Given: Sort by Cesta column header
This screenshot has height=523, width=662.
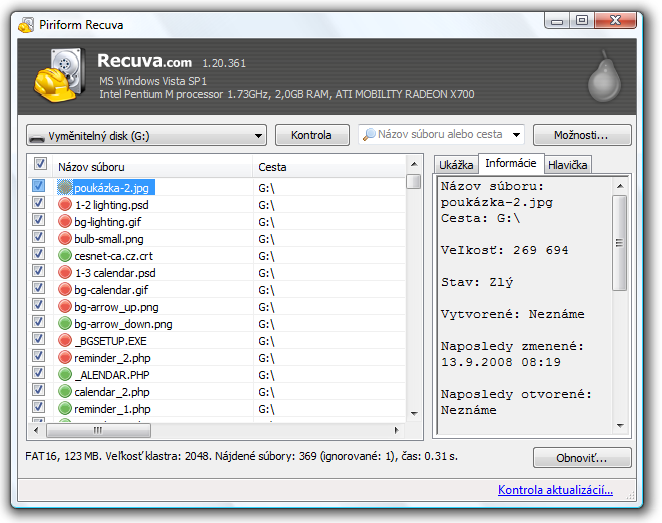Looking at the screenshot, I should click(x=329, y=167).
